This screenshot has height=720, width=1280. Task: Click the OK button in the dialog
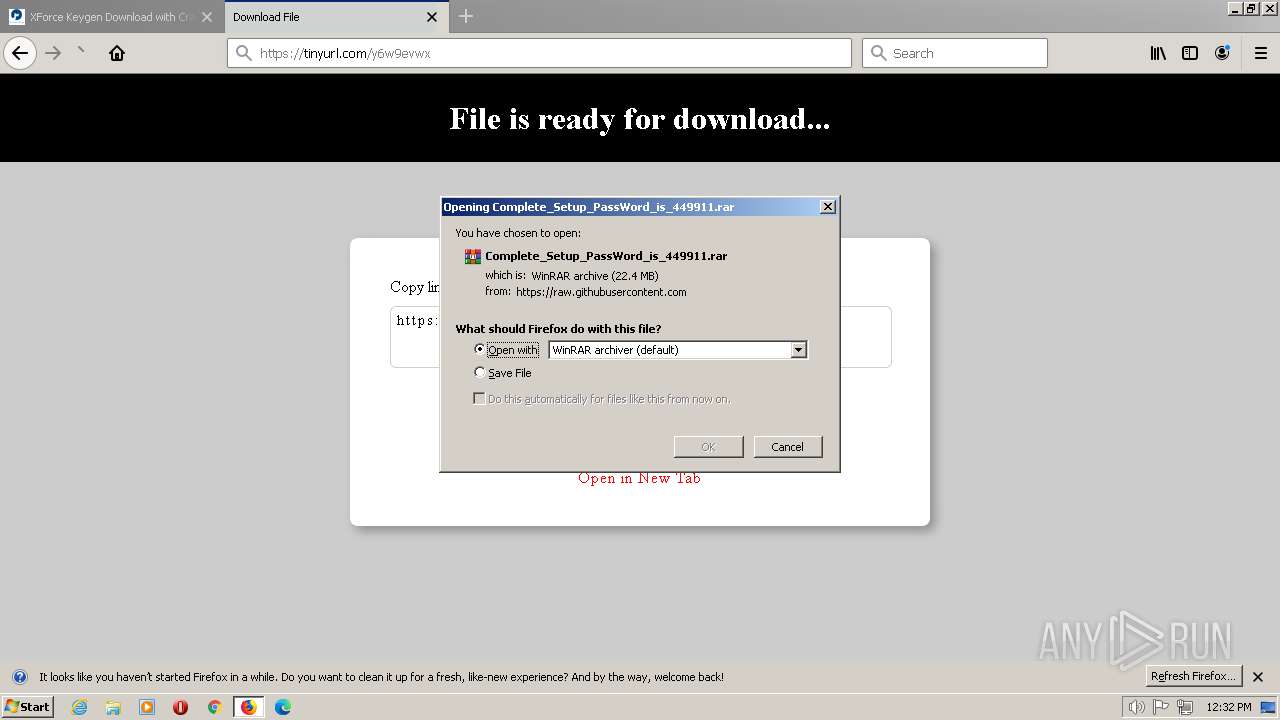coord(708,447)
